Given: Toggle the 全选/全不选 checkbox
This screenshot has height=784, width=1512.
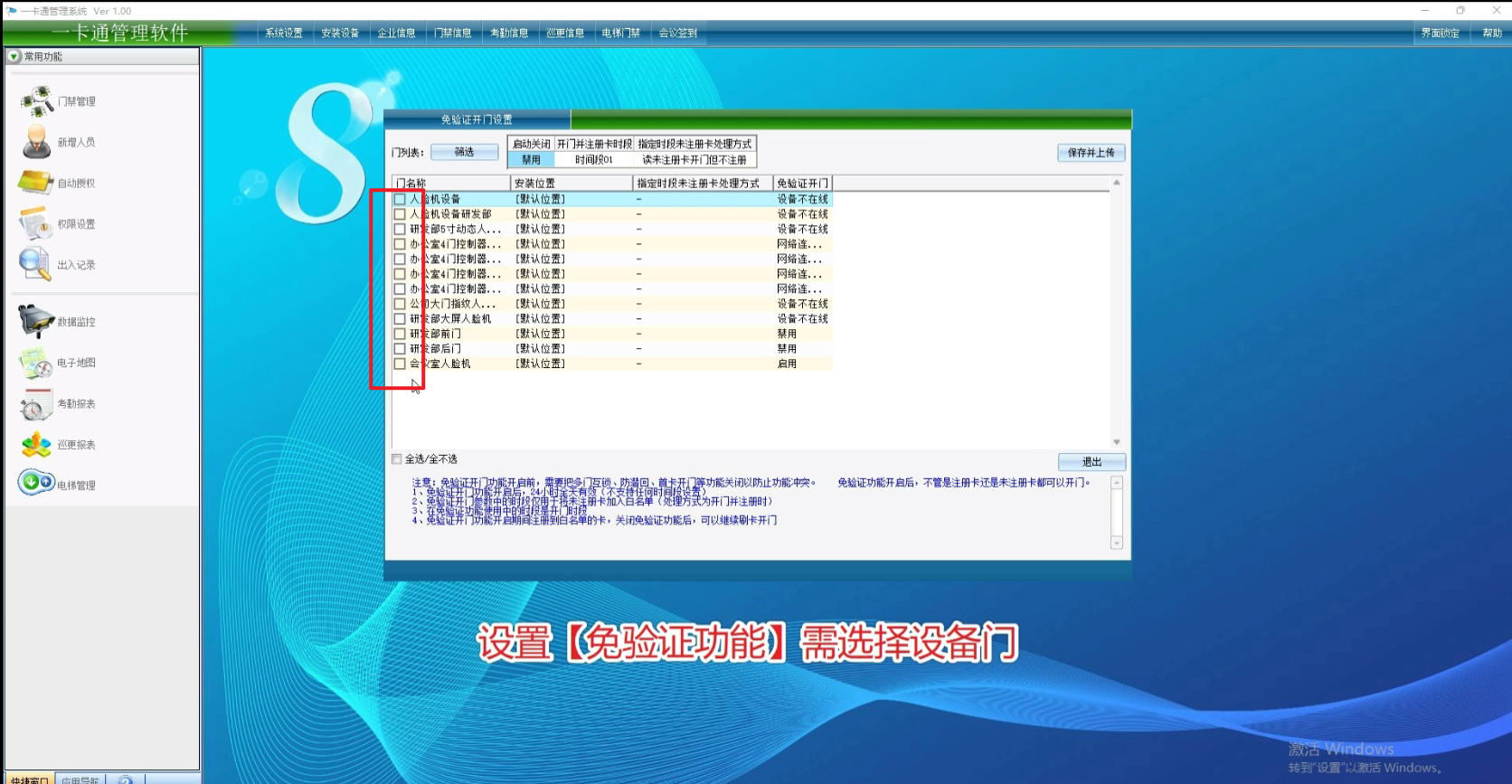Looking at the screenshot, I should pyautogui.click(x=397, y=459).
